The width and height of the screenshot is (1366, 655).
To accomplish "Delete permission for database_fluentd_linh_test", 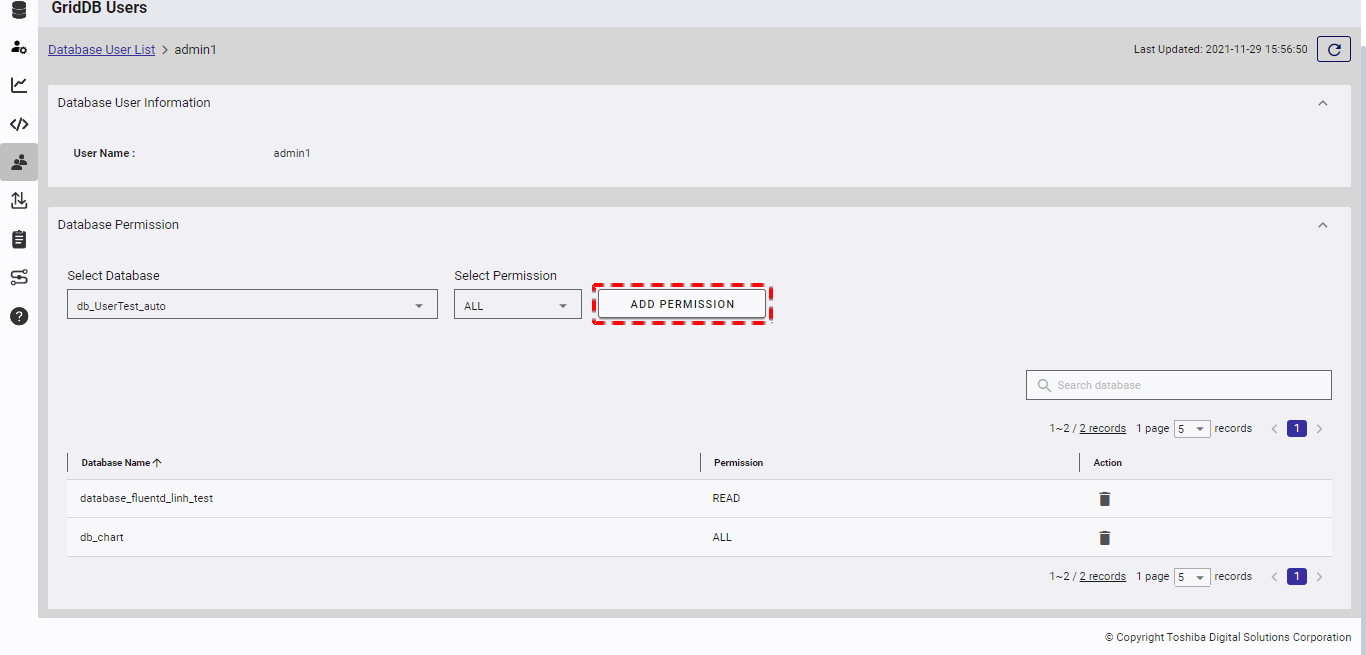I will [x=1105, y=499].
